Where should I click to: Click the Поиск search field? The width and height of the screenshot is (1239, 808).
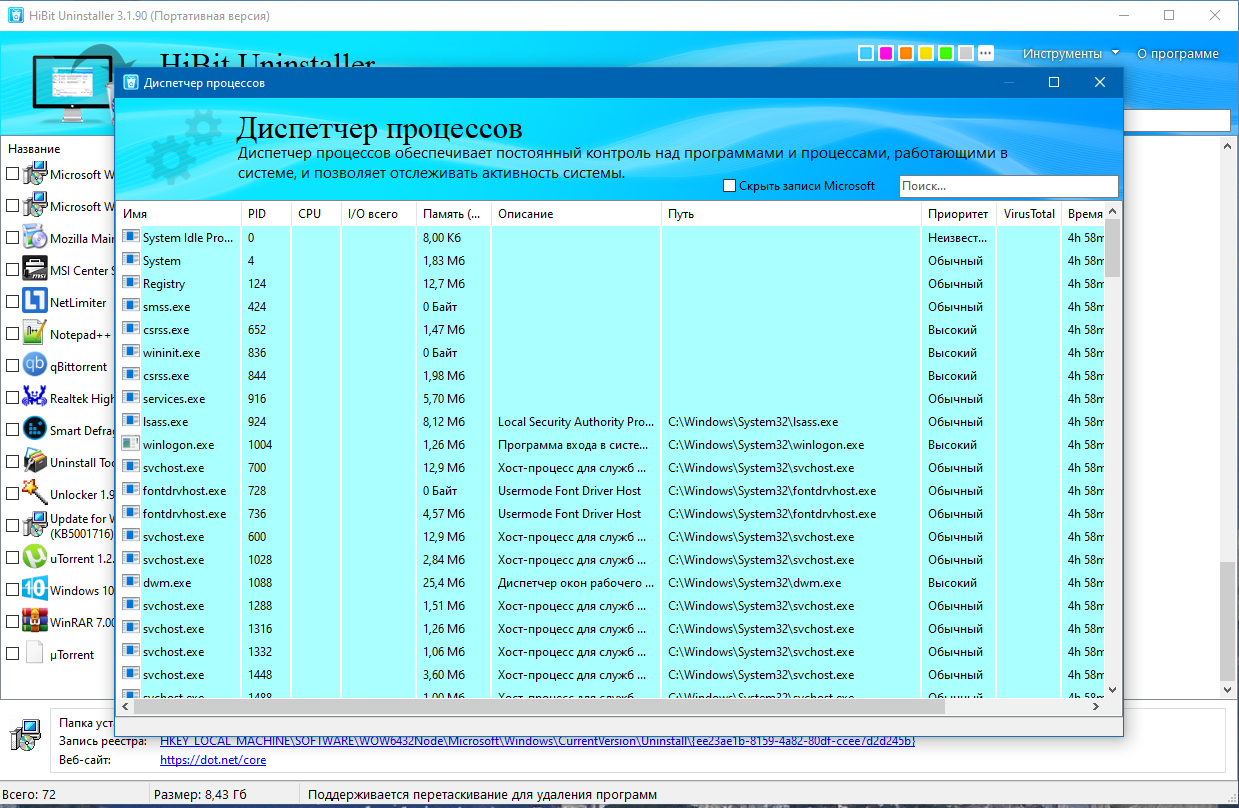click(1009, 186)
